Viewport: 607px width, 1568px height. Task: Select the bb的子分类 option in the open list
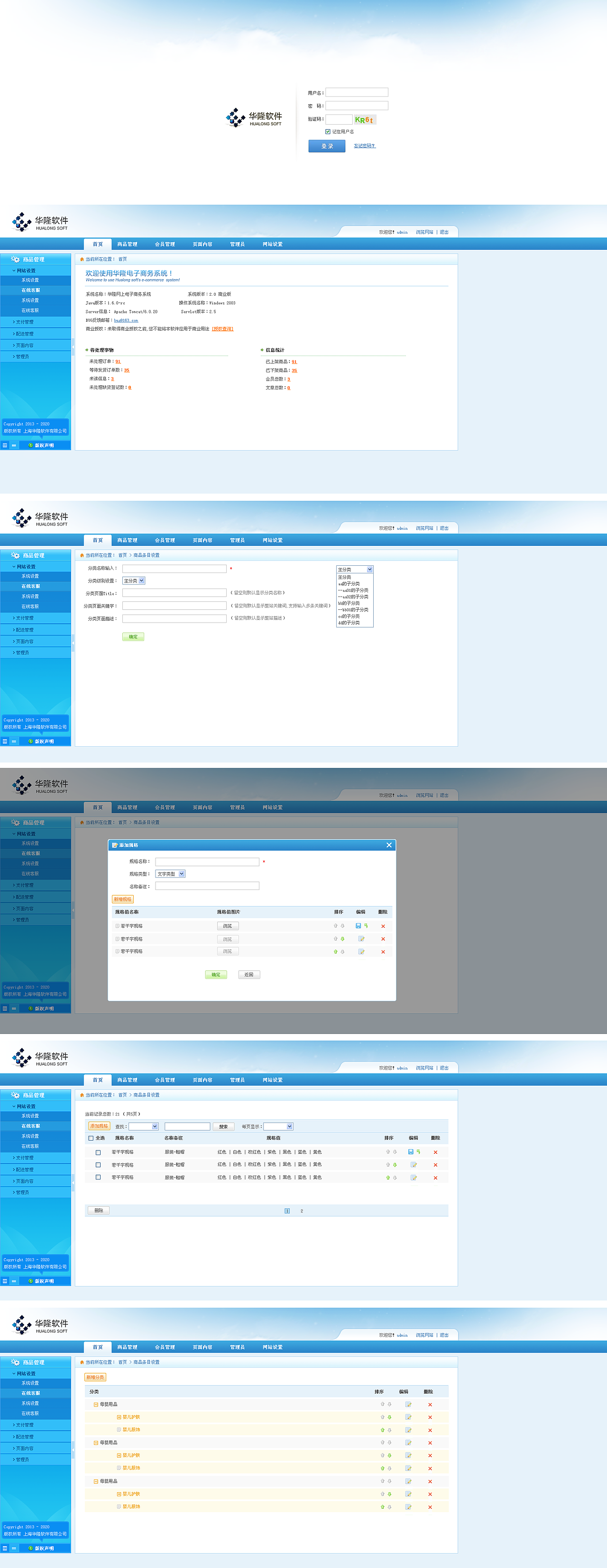tap(349, 603)
